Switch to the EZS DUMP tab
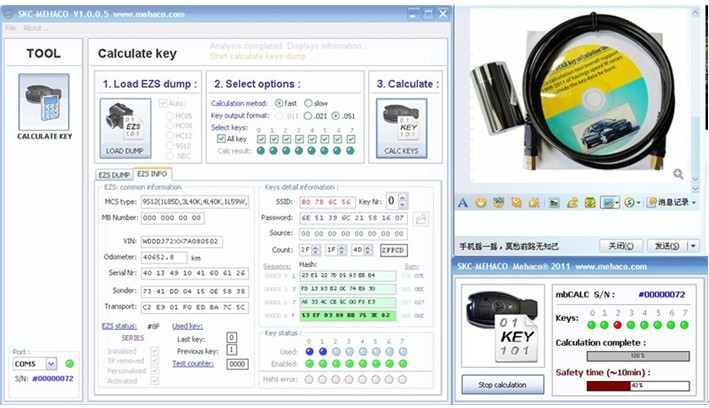 114,175
